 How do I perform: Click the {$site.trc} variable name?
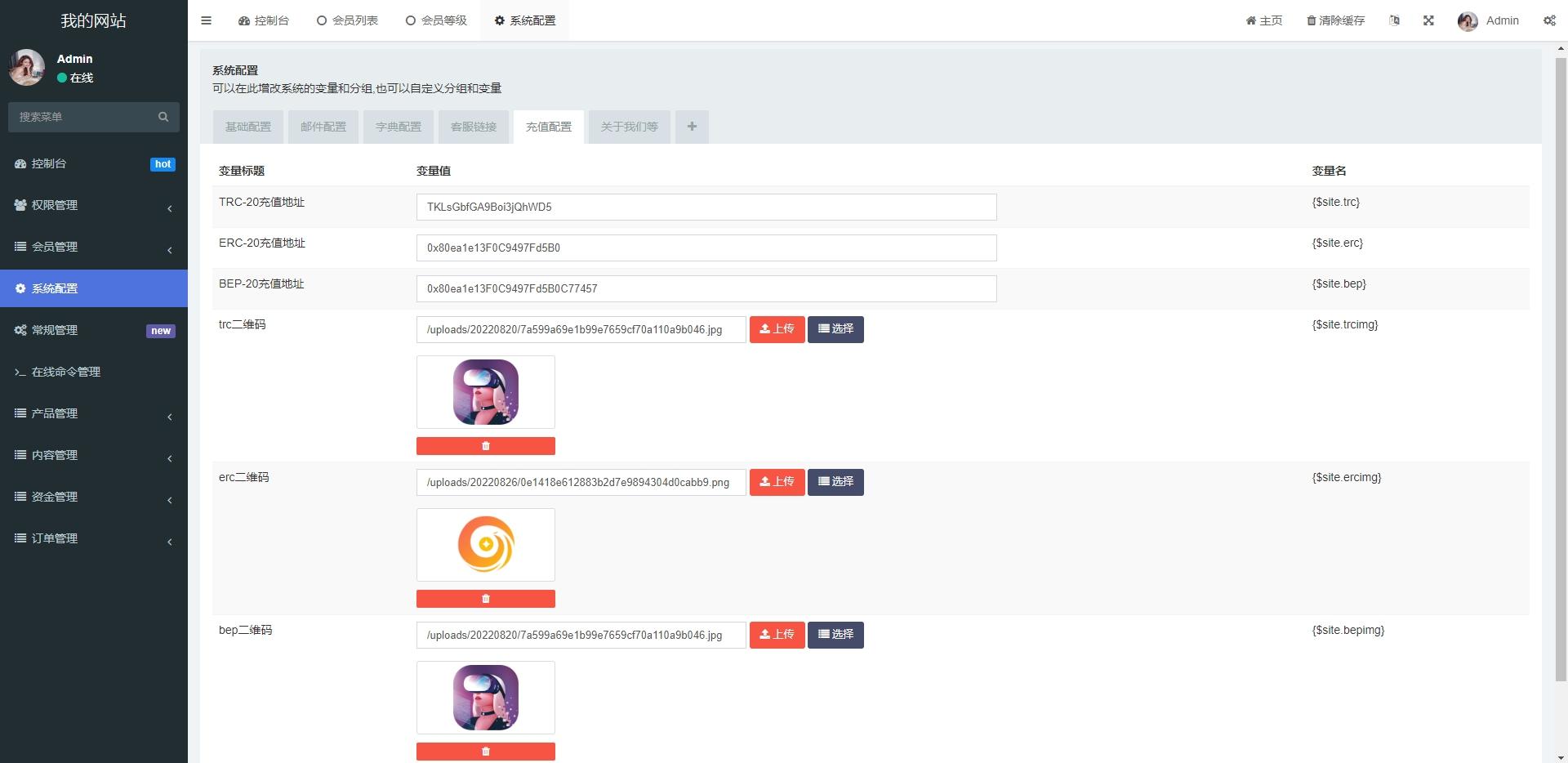[1336, 202]
